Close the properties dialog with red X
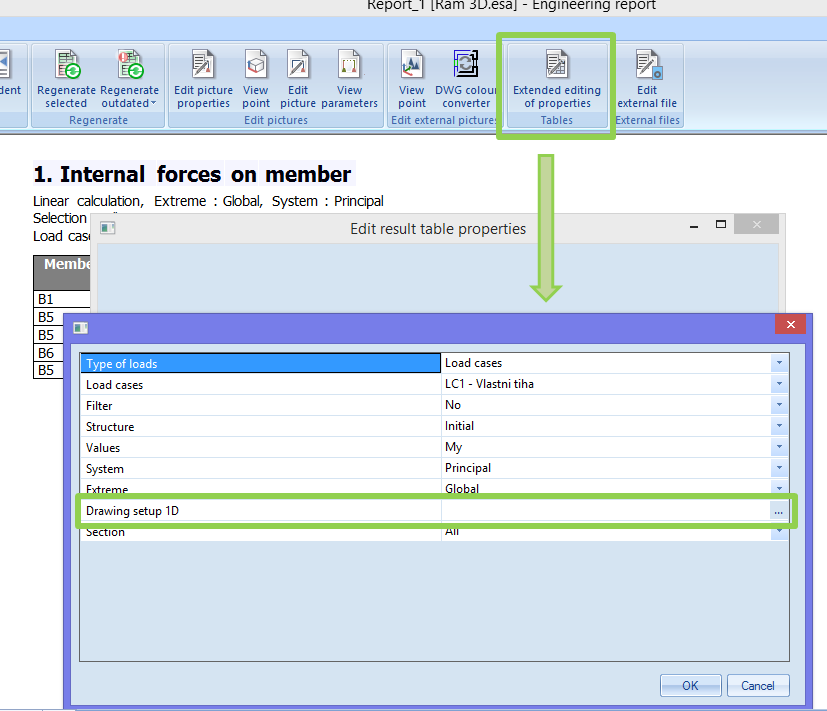The width and height of the screenshot is (827, 711). 790,325
